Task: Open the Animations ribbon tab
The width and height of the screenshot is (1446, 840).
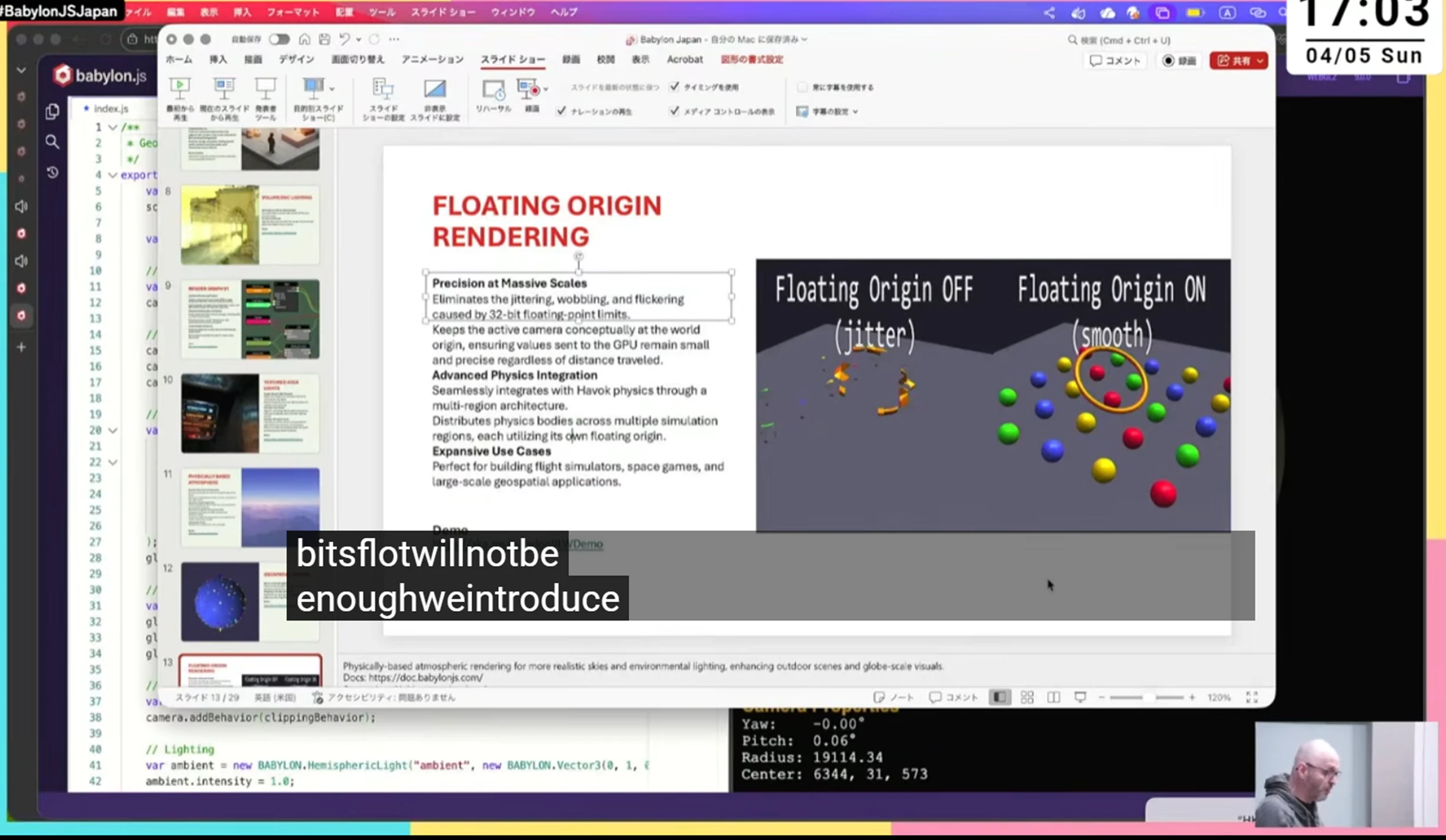Action: [x=432, y=59]
